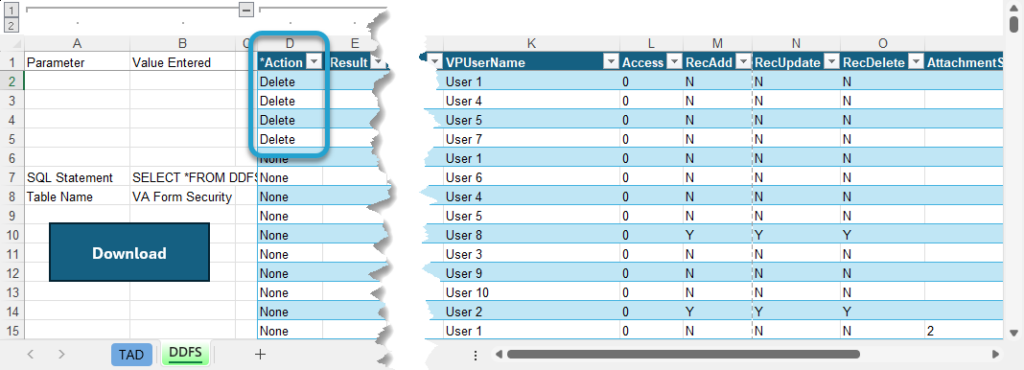This screenshot has height=370, width=1024.
Task: Click the Download button
Action: coord(129,253)
